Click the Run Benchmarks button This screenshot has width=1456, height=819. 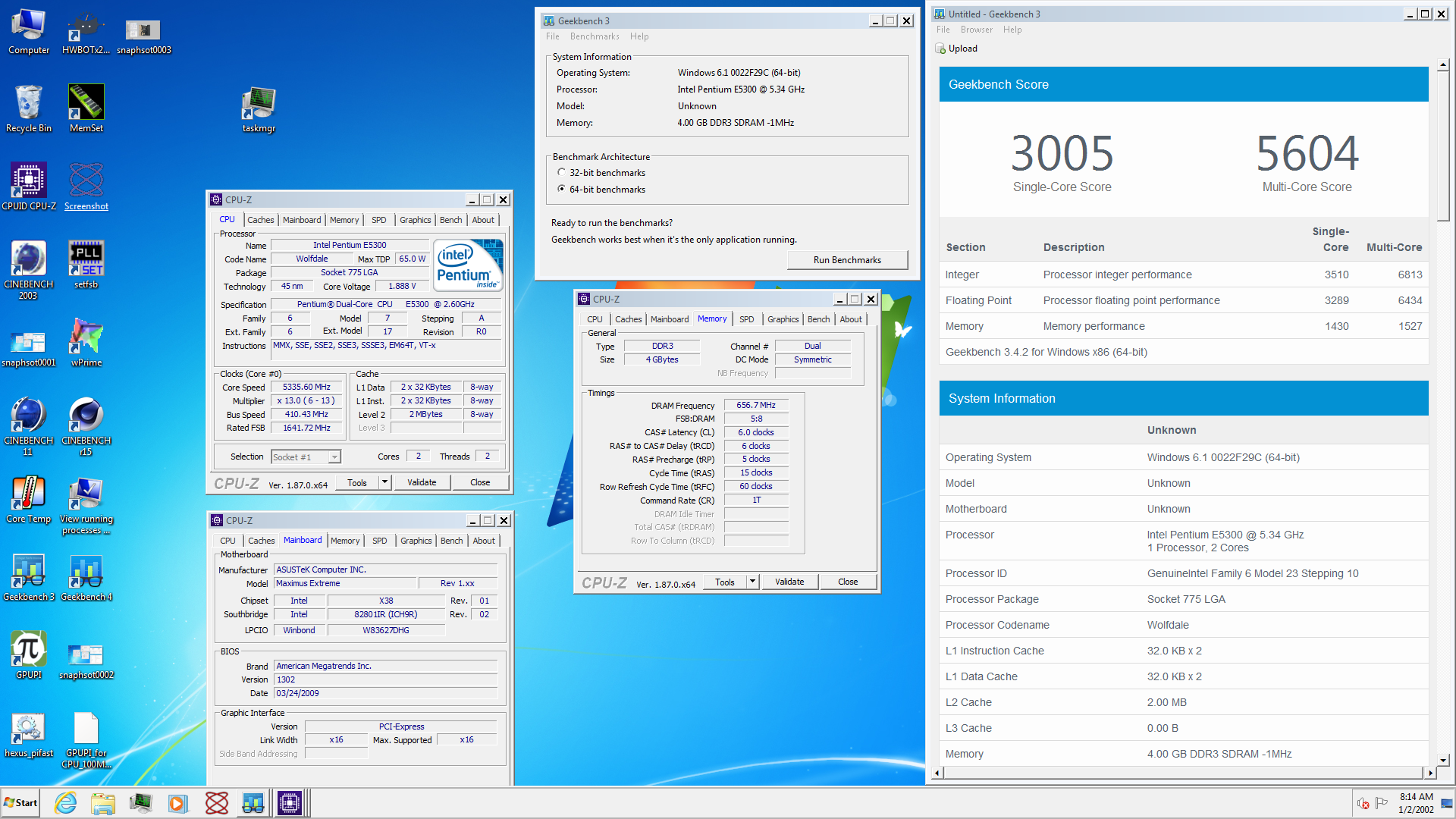(x=847, y=260)
